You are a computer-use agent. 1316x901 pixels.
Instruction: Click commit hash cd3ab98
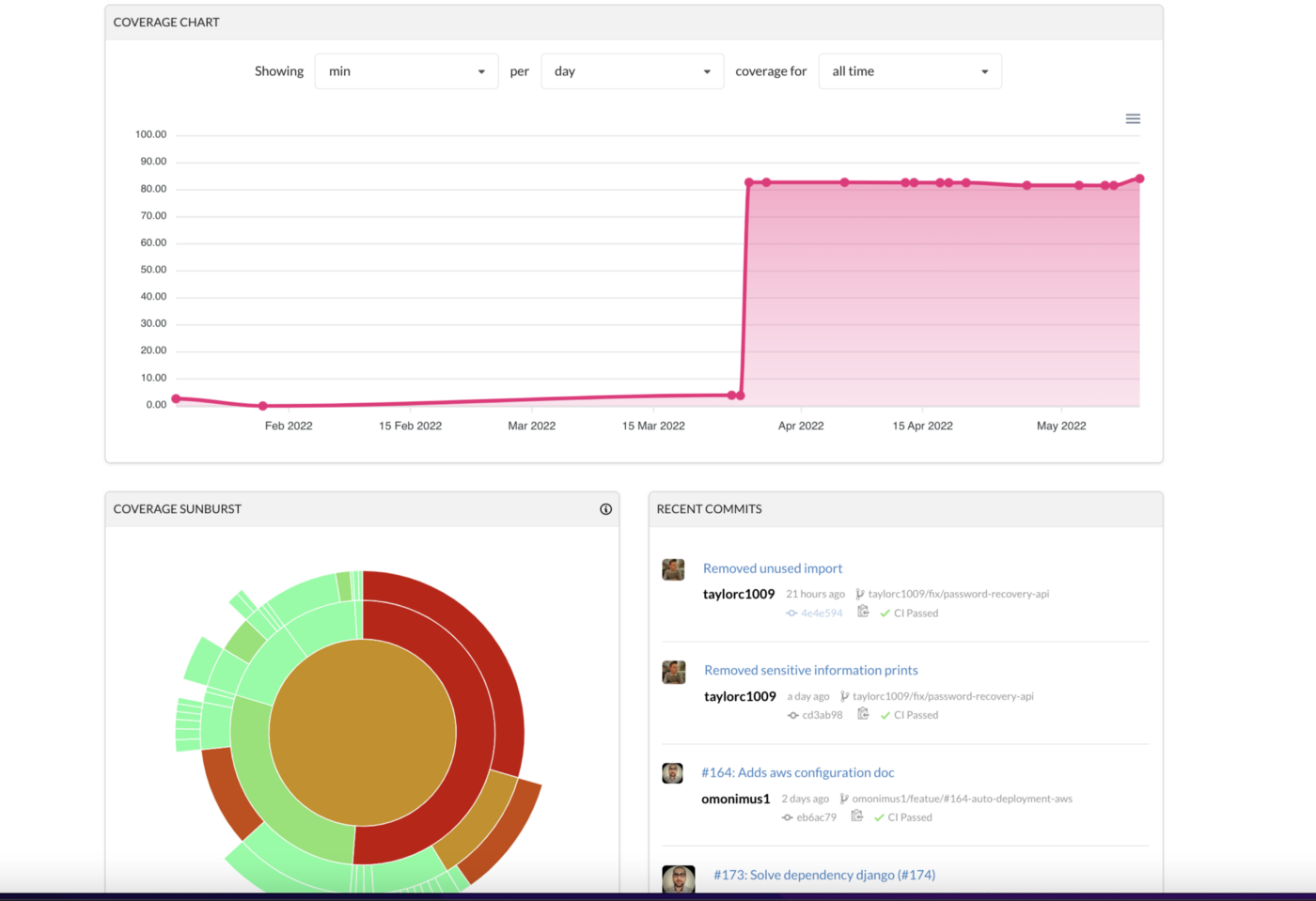click(x=822, y=715)
